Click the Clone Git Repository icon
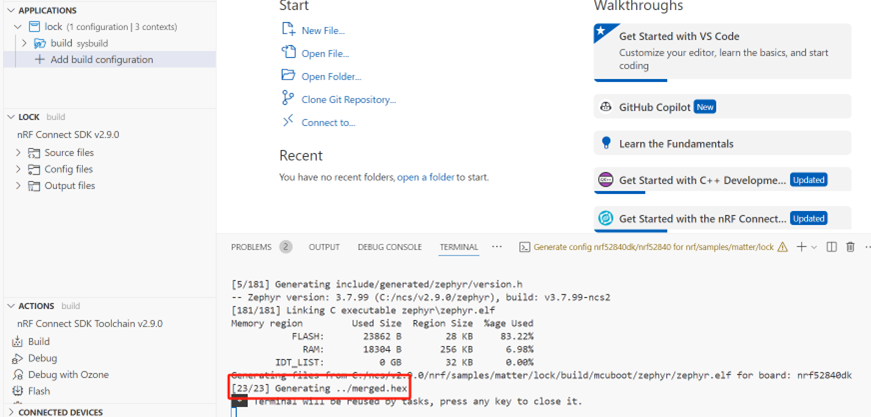Screen dimensions: 871x417 288,98
